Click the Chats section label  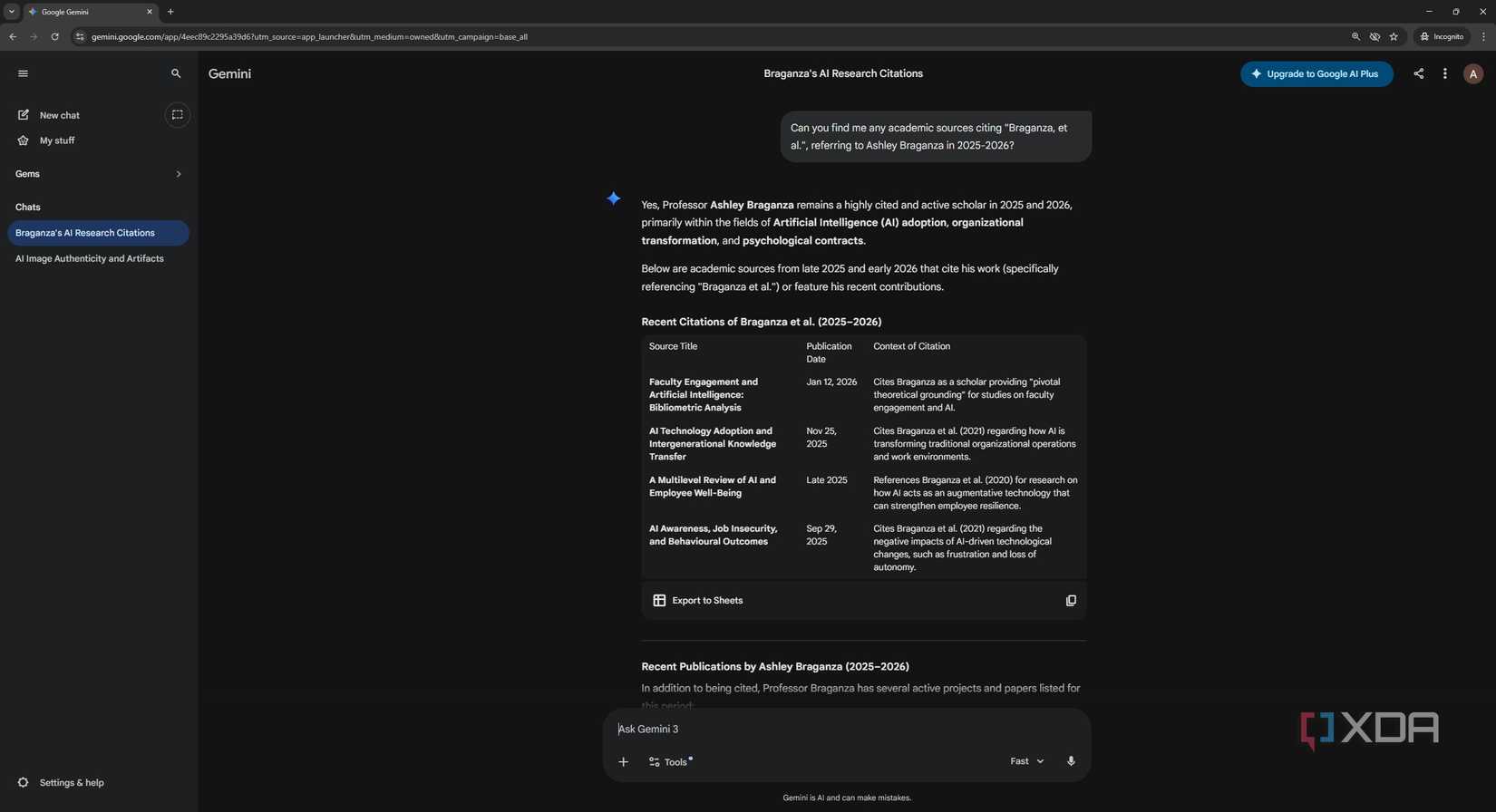pos(27,207)
